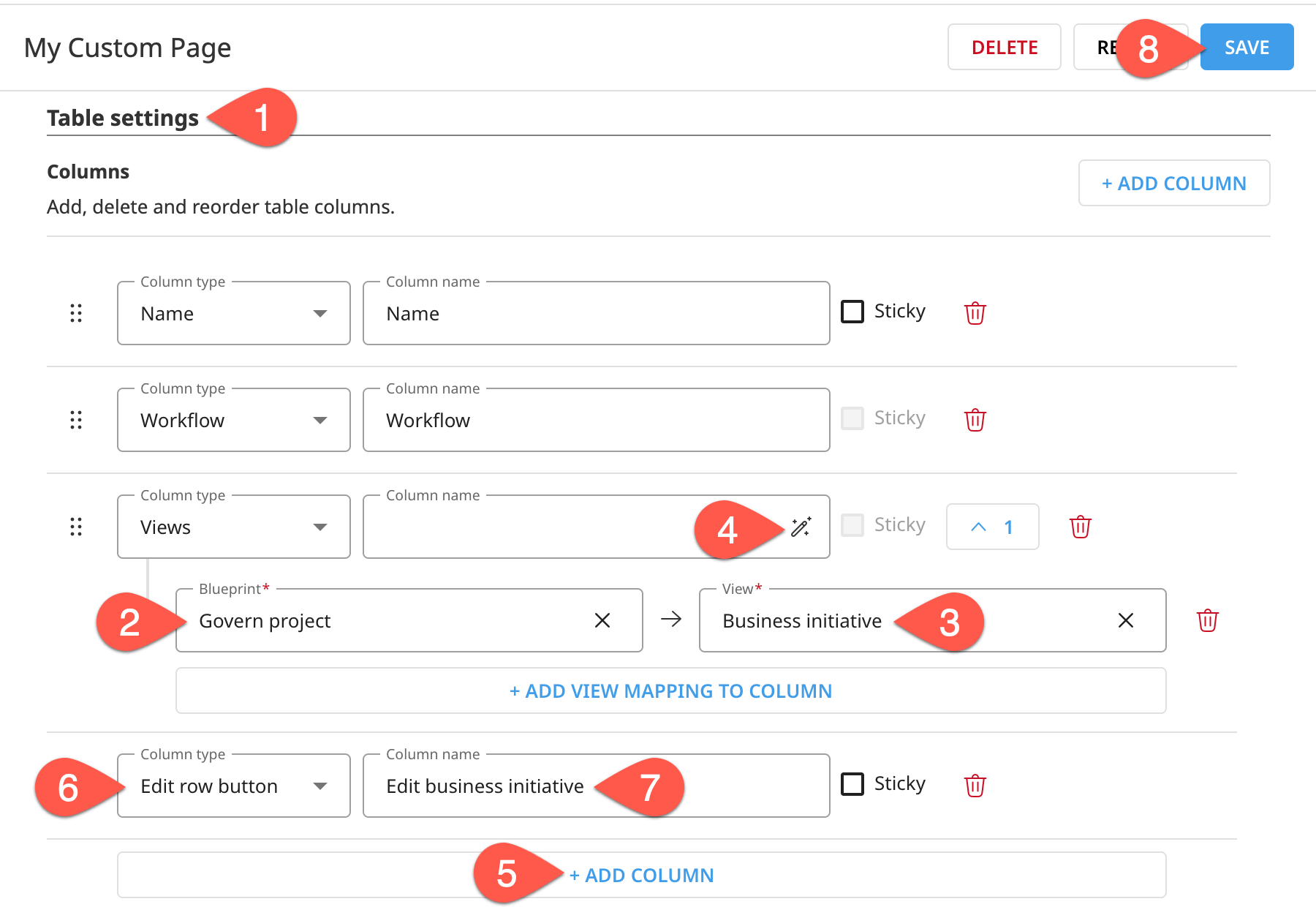Save the My Custom Page changes

point(1245,47)
